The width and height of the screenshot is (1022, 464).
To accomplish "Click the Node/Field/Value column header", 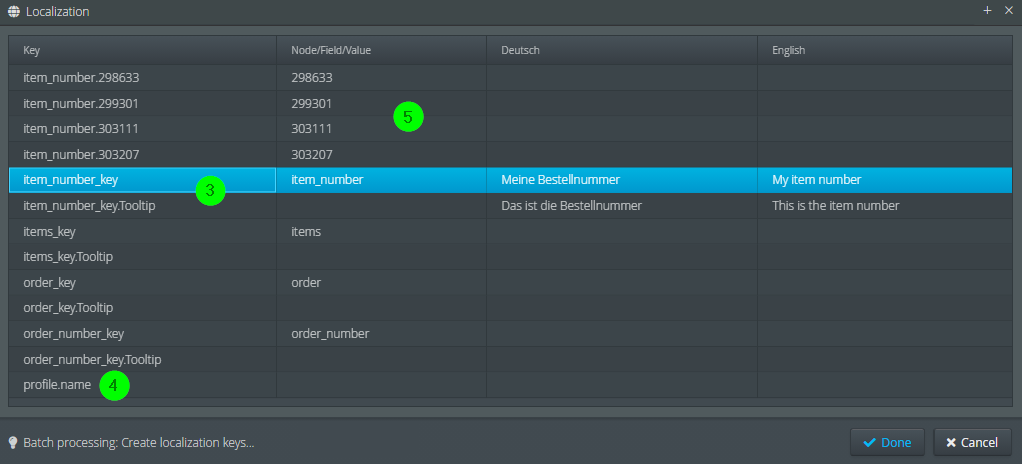I will tap(381, 50).
